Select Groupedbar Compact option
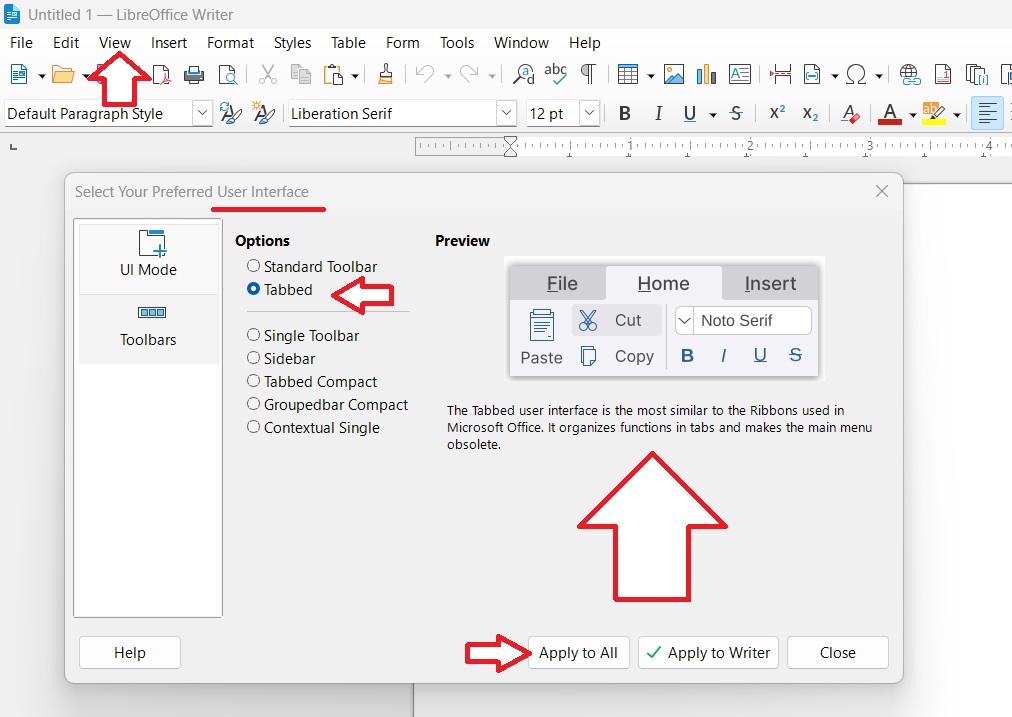Screen dimensions: 1012x717 (x=327, y=405)
